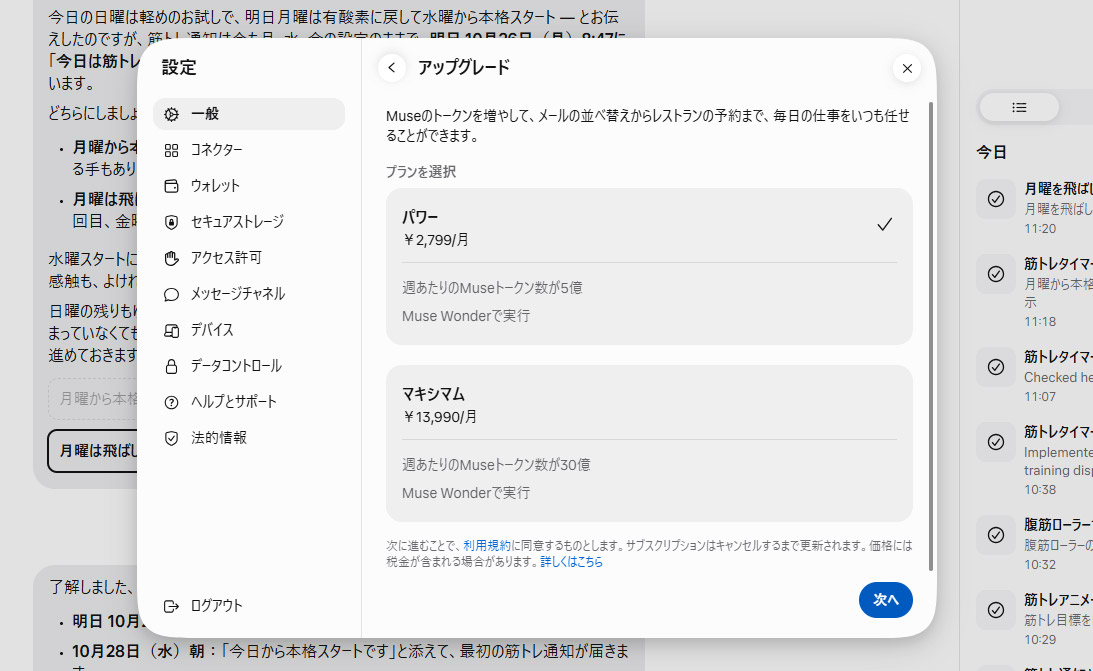Open the データコントロール settings section
Screen dimensions: 1093x671
[249, 366]
